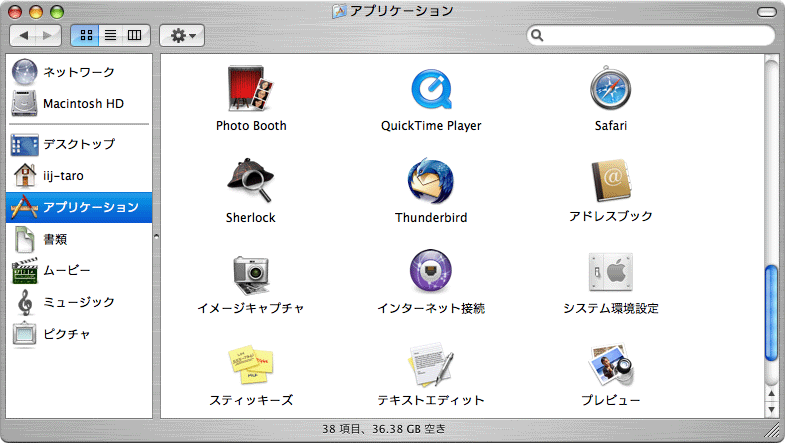Switch to column view
This screenshot has width=785, height=443.
coord(135,35)
